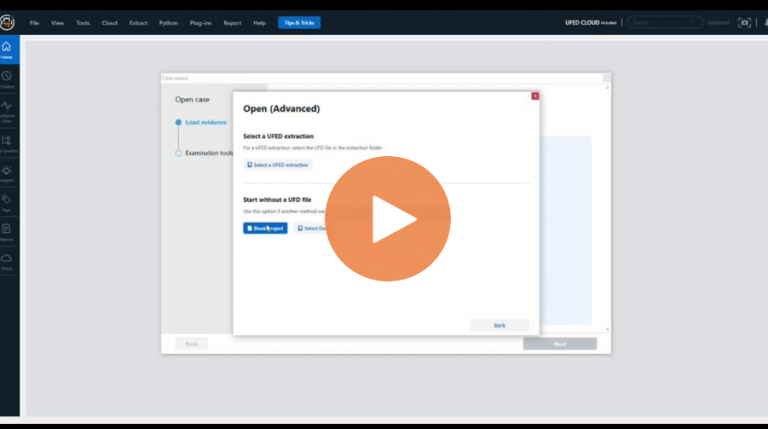Open the Tags sidebar icon
The width and height of the screenshot is (768, 429).
[7, 203]
